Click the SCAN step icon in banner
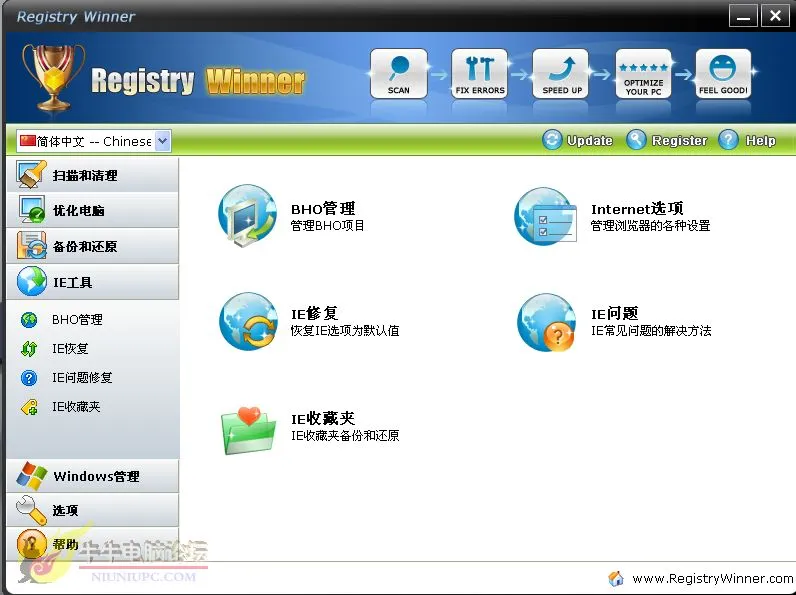 pyautogui.click(x=399, y=74)
